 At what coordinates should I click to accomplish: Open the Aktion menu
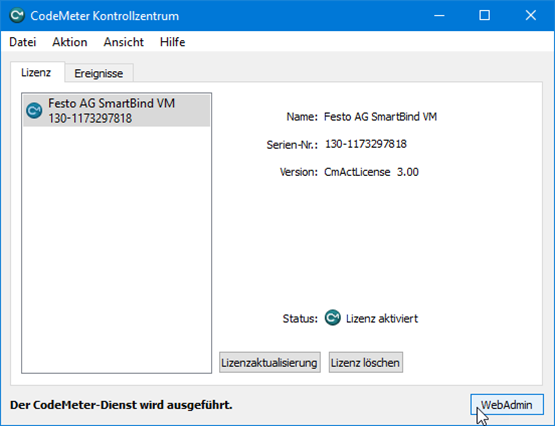pyautogui.click(x=70, y=42)
